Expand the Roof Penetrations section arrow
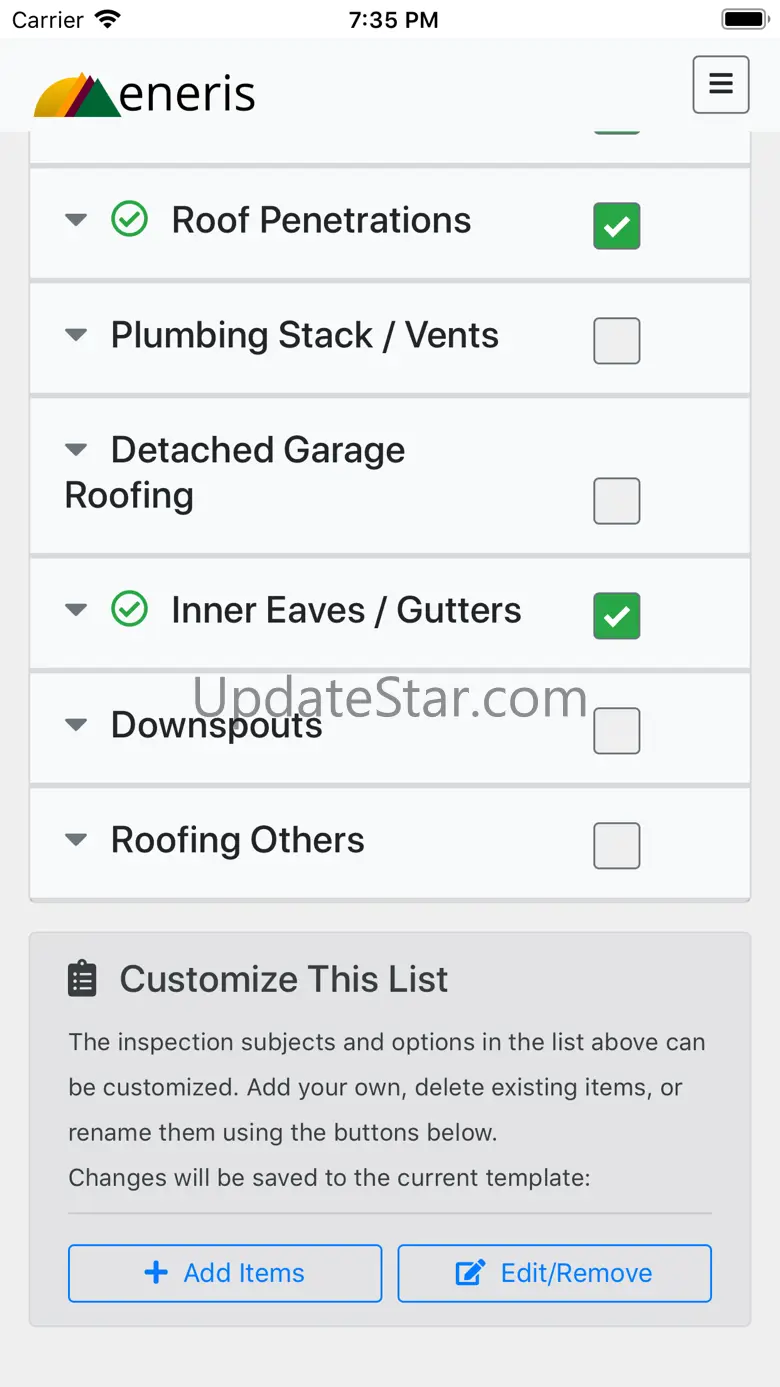The height and width of the screenshot is (1387, 780). [x=76, y=220]
